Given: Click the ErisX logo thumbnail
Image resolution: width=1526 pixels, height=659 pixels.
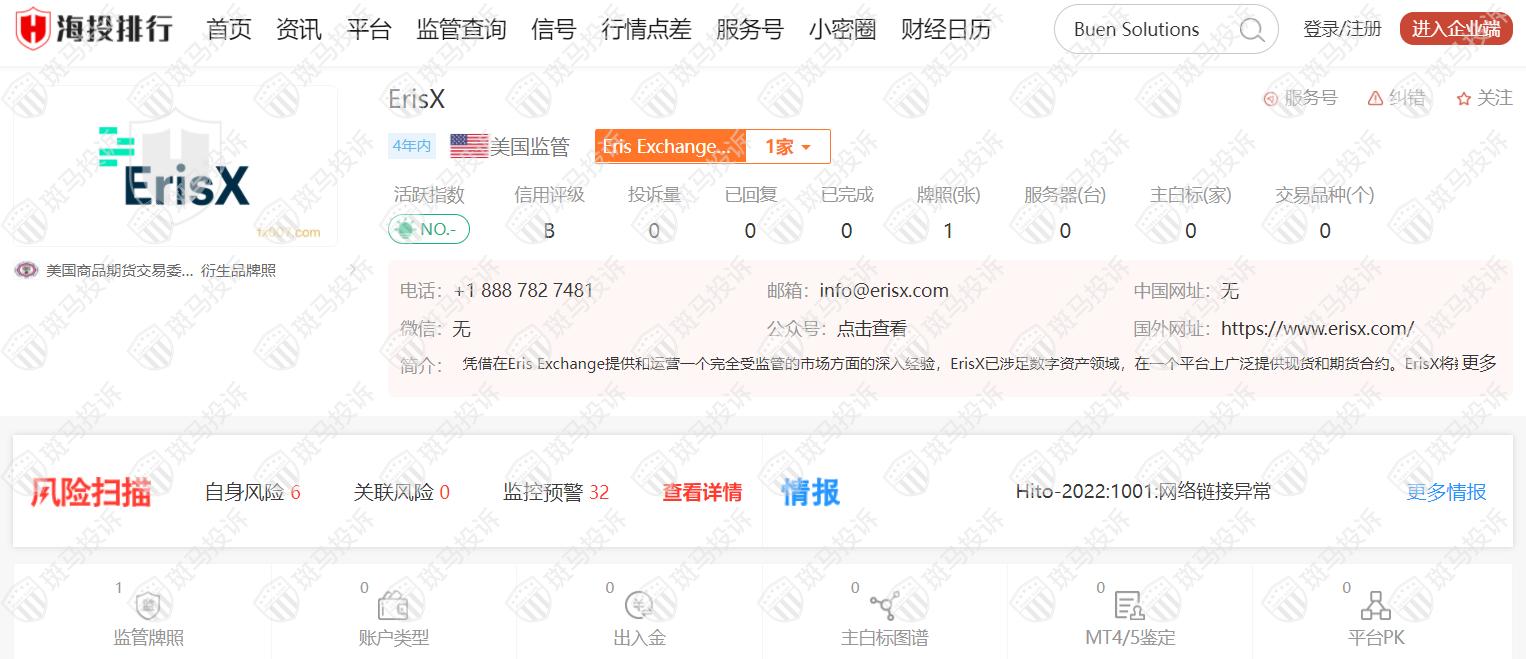Looking at the screenshot, I should click(x=176, y=166).
